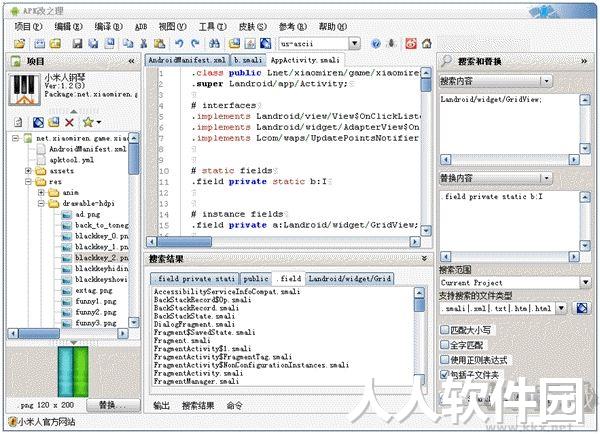
Task: Open the us-ascii encoding dropdown
Action: click(x=355, y=44)
